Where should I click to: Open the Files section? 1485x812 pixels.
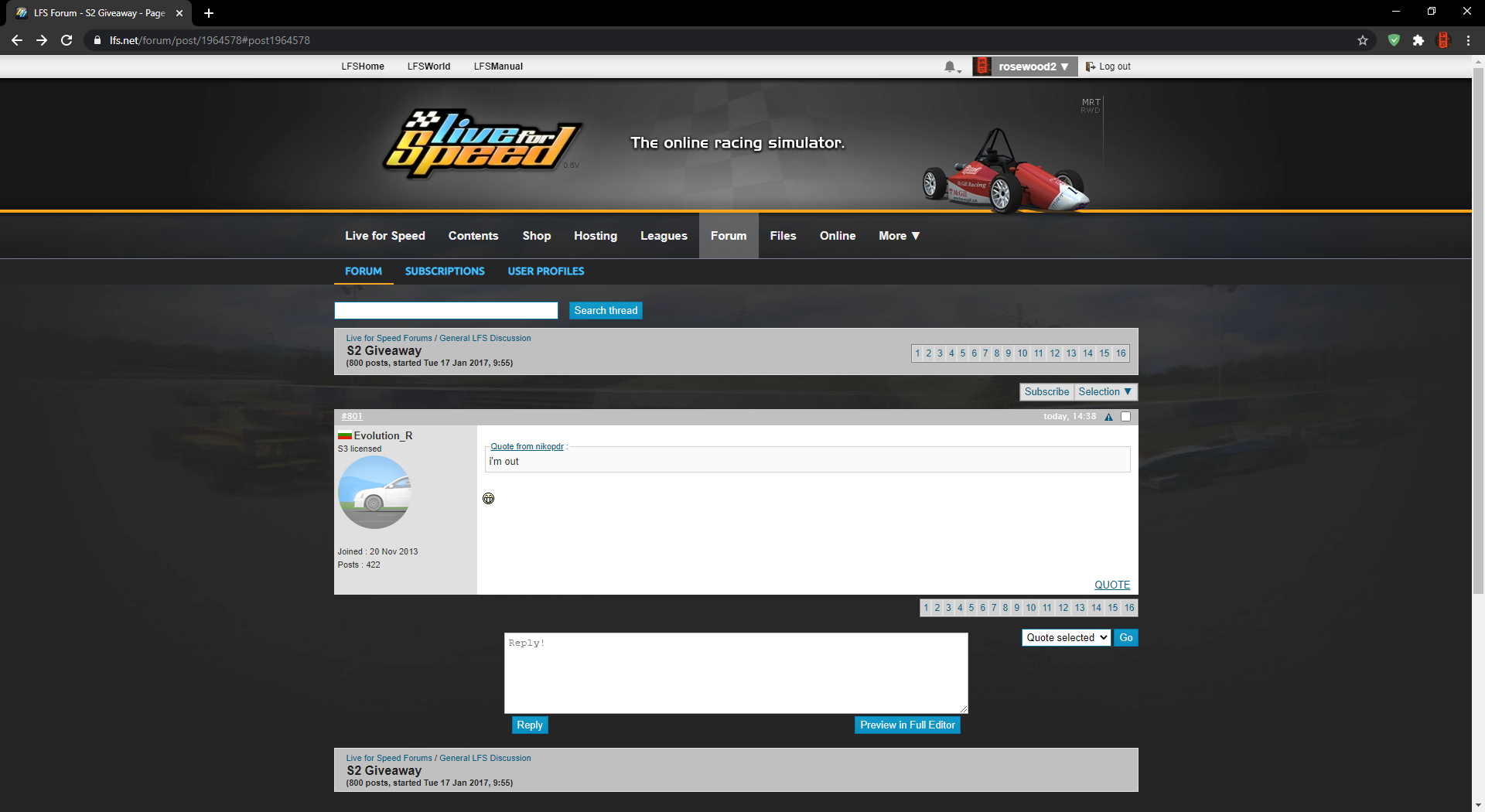point(783,236)
